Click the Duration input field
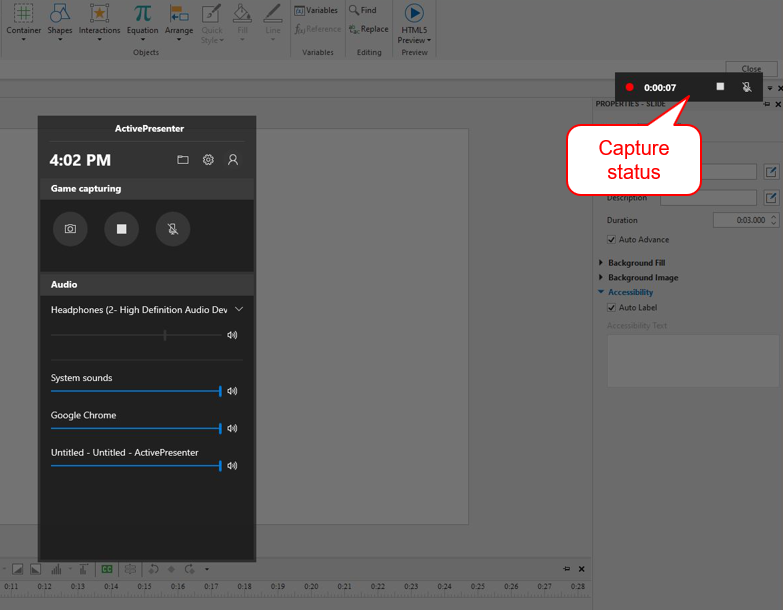The image size is (783, 610). pyautogui.click(x=738, y=220)
